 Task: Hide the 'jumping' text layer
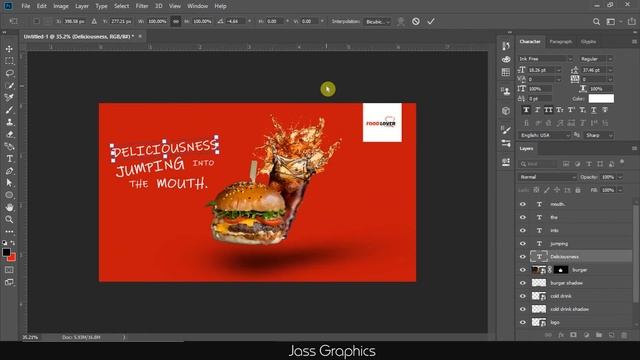(523, 243)
